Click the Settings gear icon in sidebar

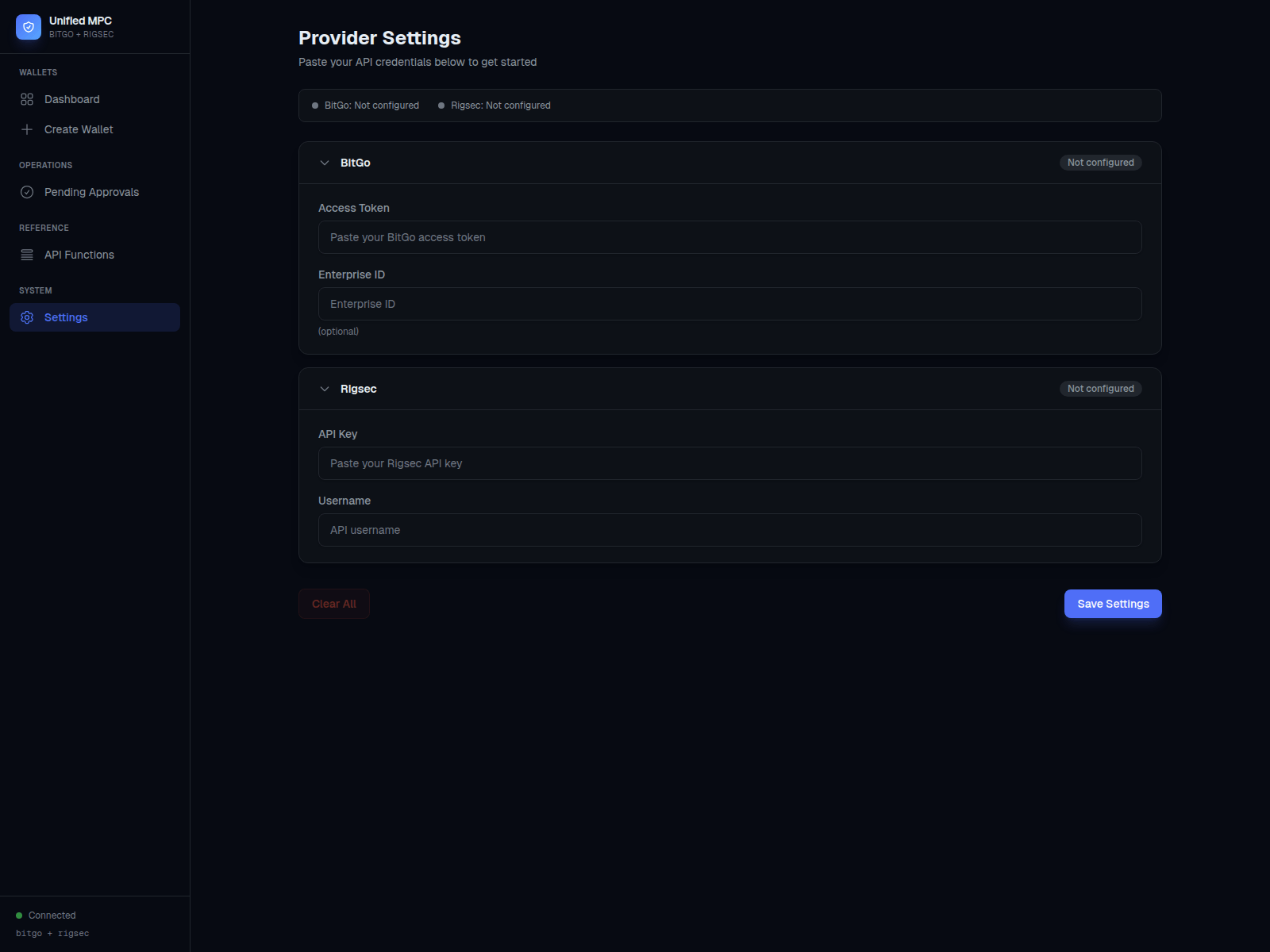pos(27,317)
